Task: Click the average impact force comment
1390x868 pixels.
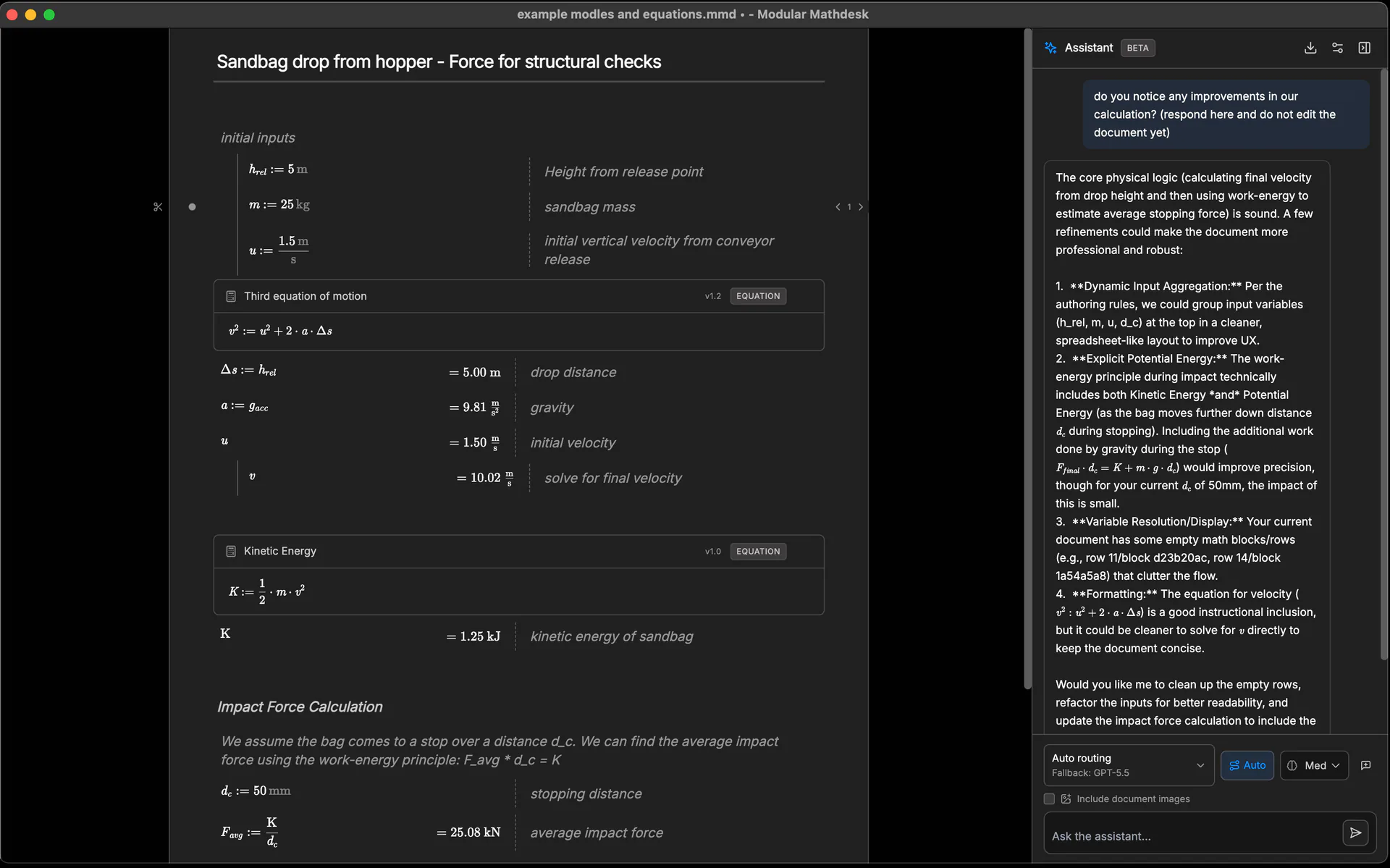Action: [x=597, y=833]
